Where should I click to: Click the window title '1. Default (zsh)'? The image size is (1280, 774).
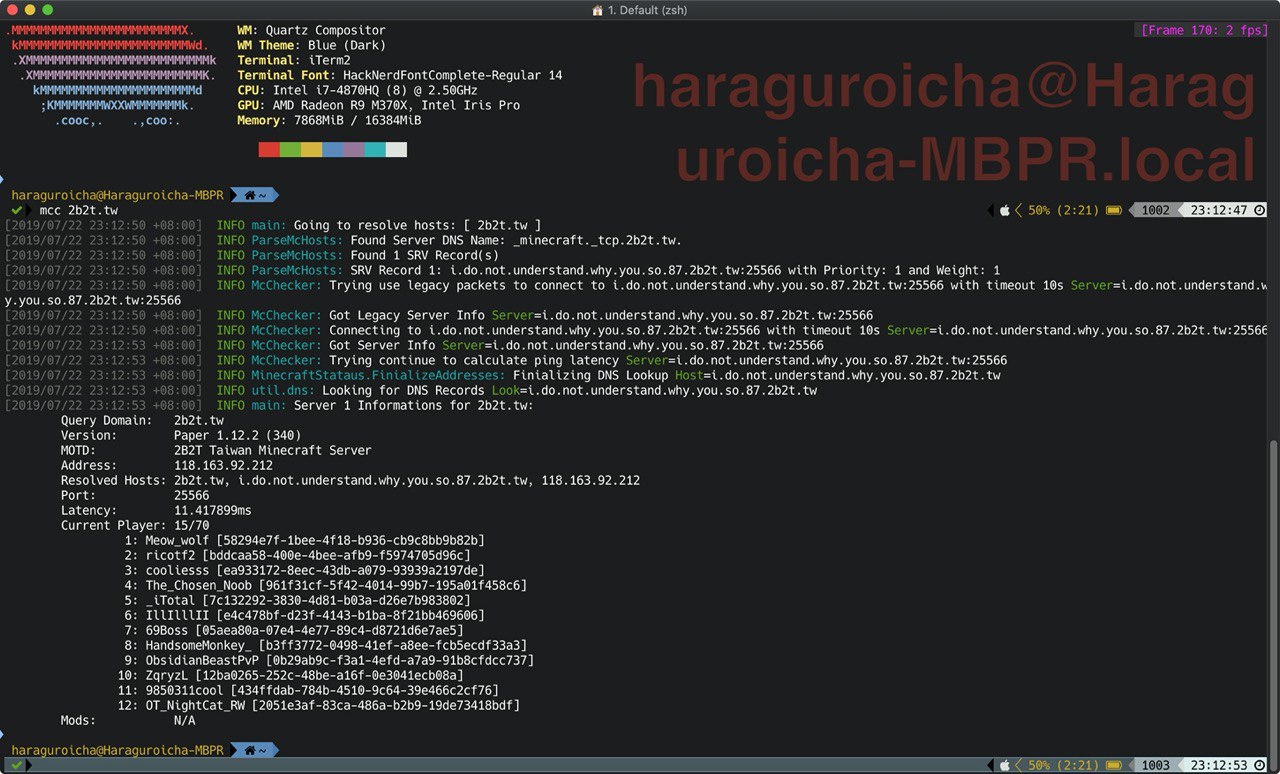click(x=649, y=10)
